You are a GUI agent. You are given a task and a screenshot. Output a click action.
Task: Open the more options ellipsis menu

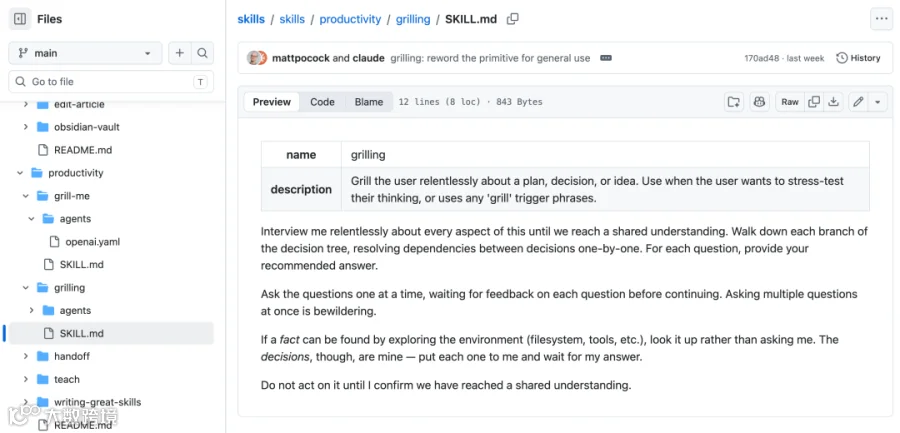click(x=882, y=19)
